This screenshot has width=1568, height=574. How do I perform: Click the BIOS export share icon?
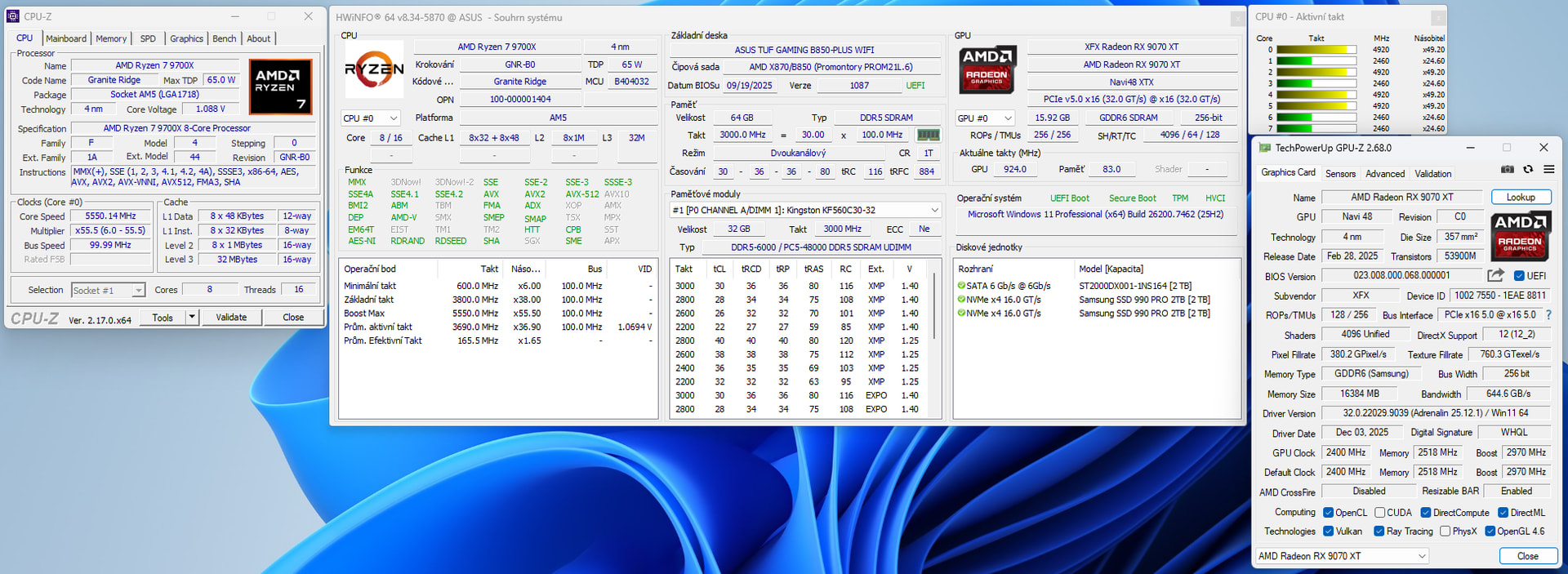(x=1495, y=276)
